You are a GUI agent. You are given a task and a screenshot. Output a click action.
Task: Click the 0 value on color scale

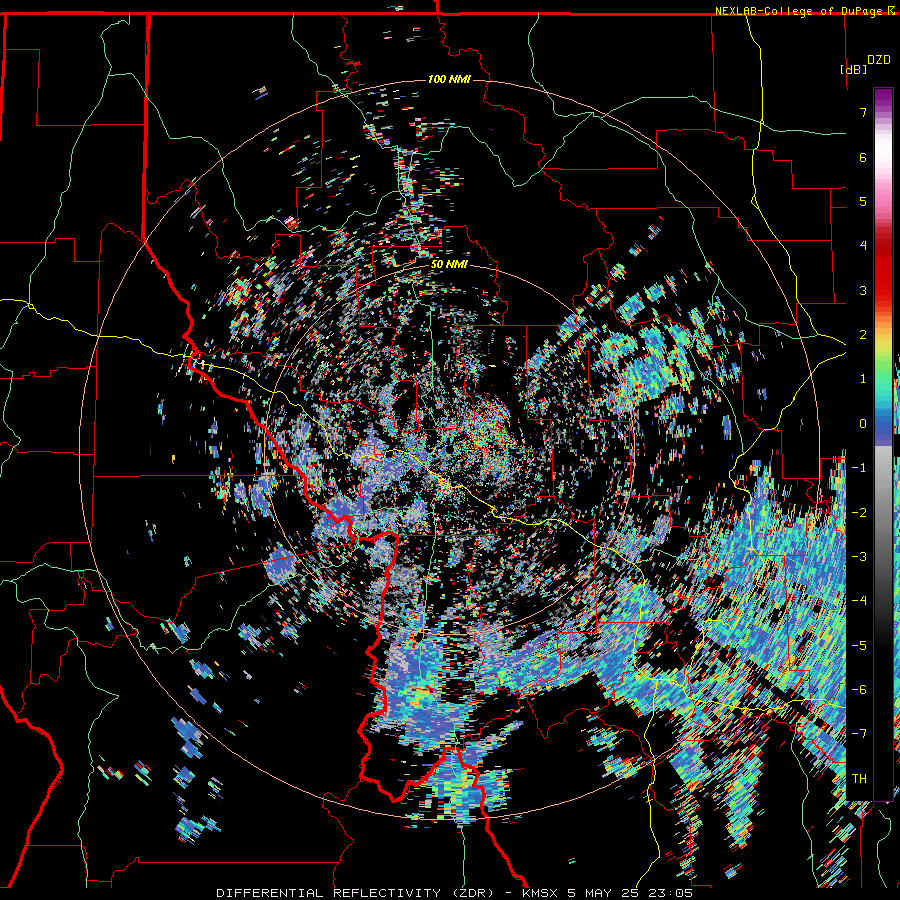point(863,424)
